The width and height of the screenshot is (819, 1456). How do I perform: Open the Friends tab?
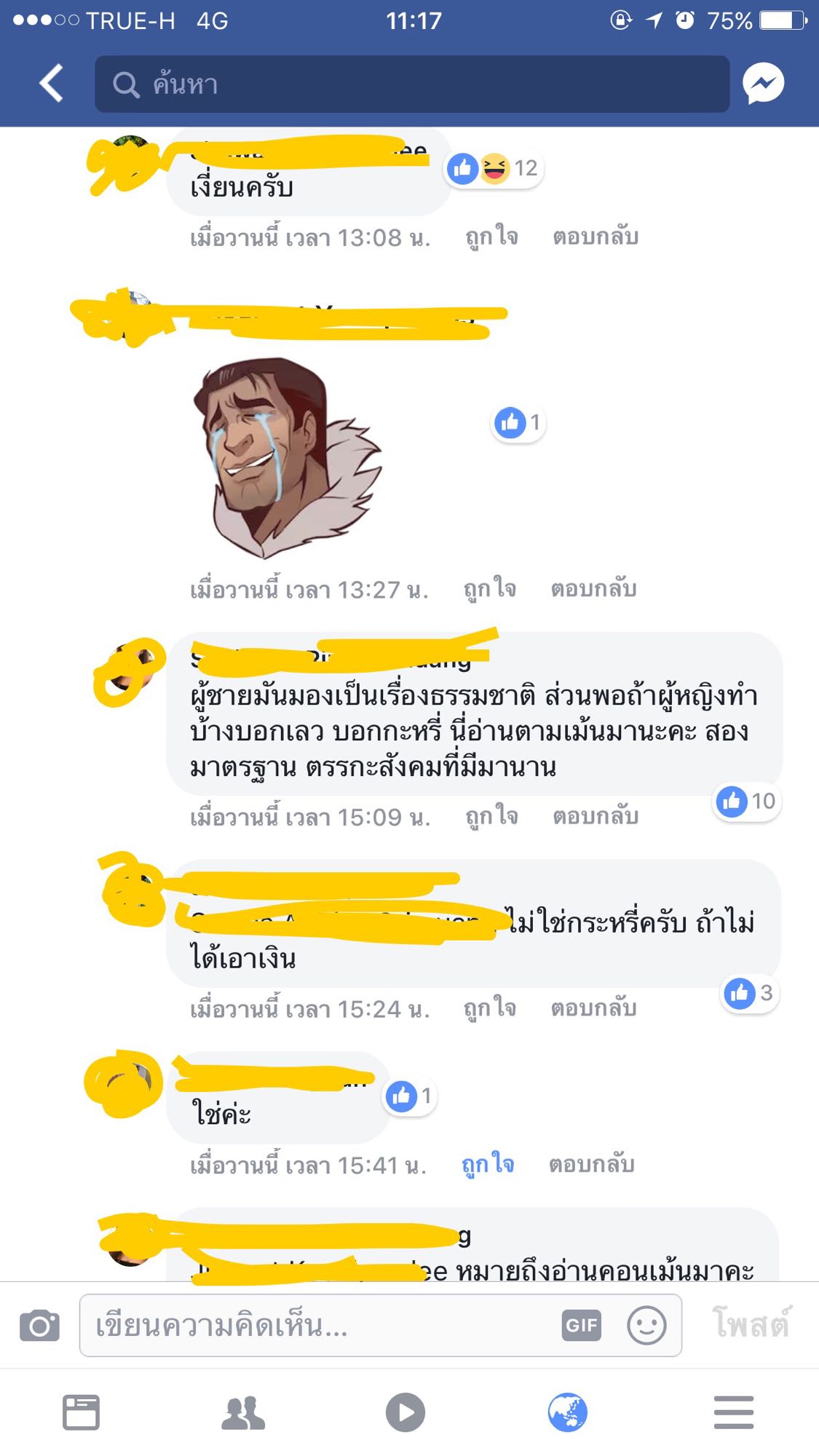(243, 1413)
